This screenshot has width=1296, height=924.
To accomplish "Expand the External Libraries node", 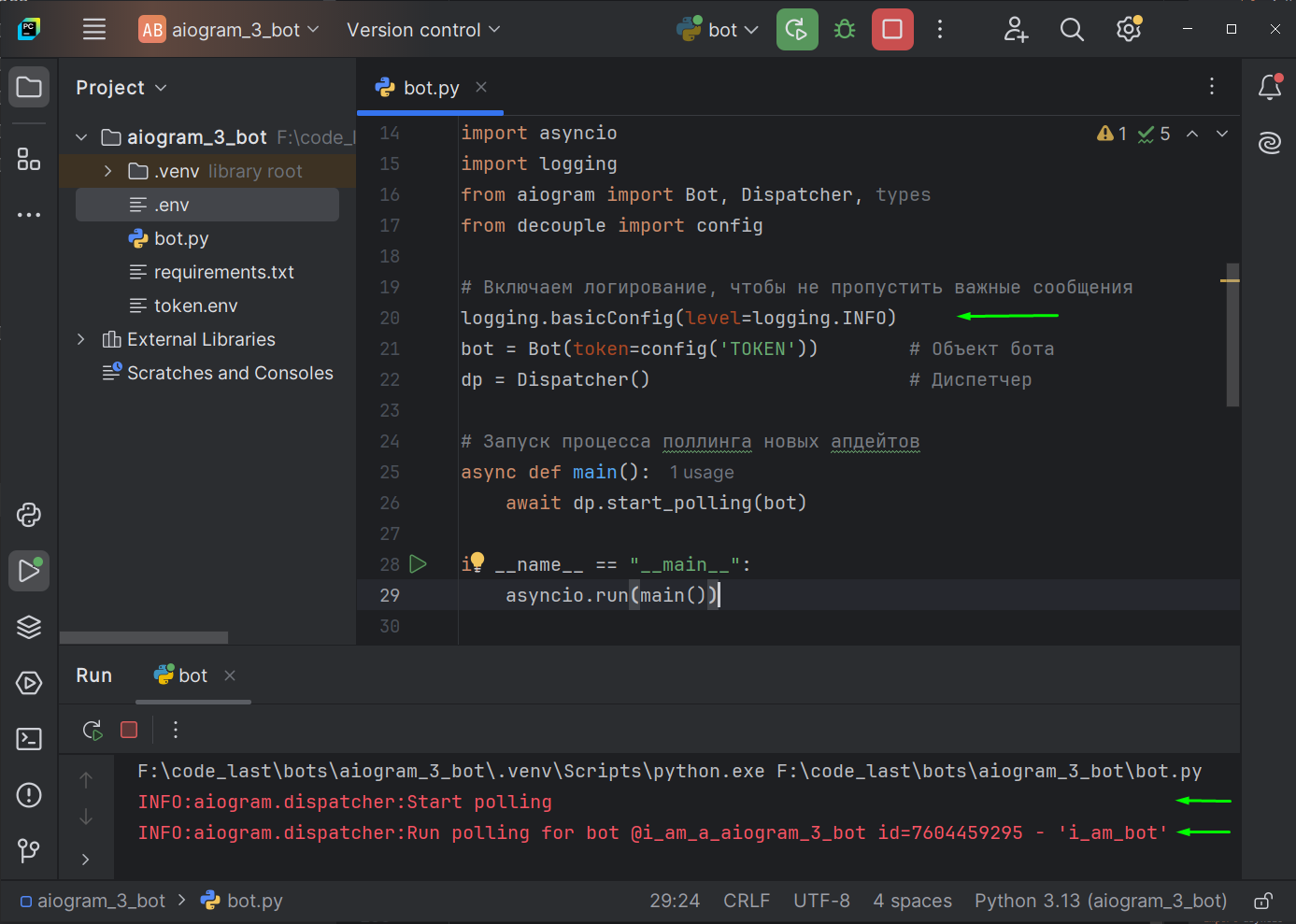I will coord(81,339).
